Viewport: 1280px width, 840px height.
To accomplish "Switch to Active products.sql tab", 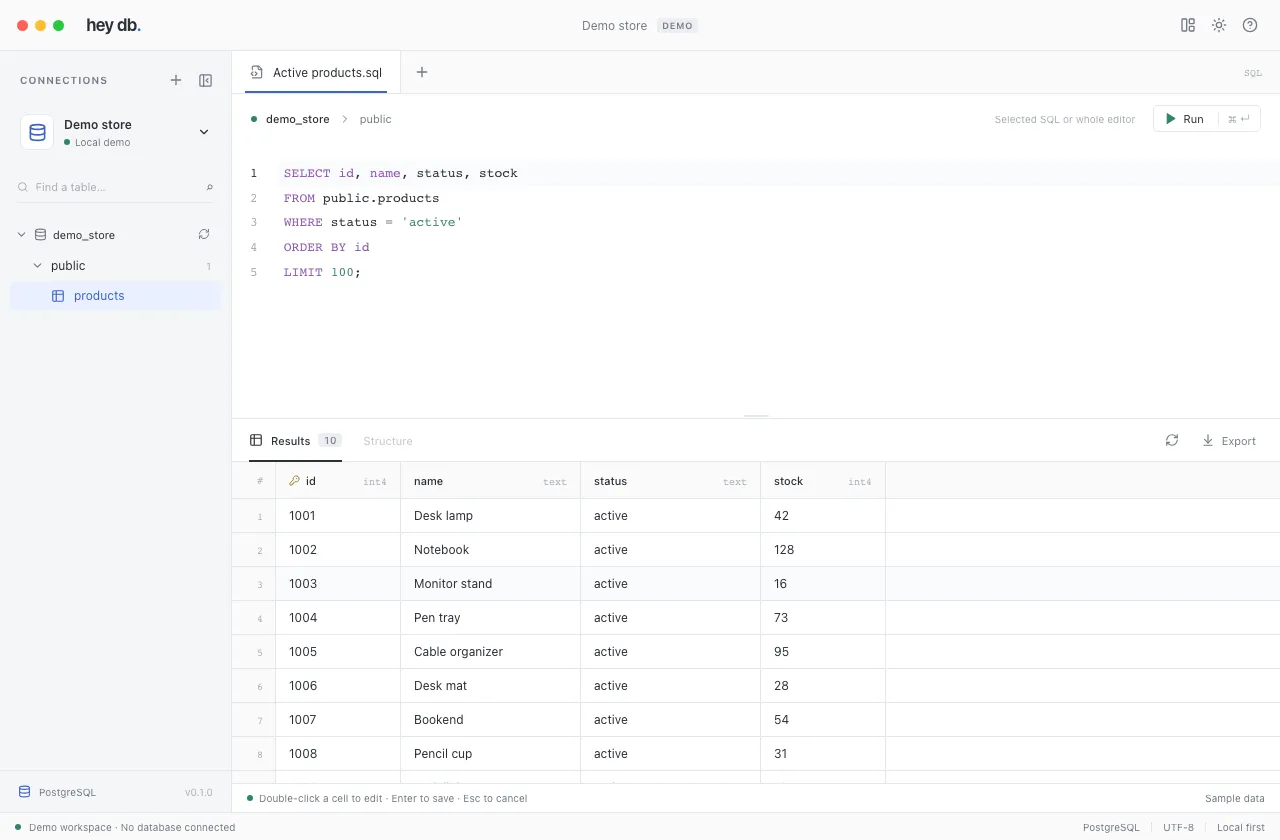I will click(316, 72).
